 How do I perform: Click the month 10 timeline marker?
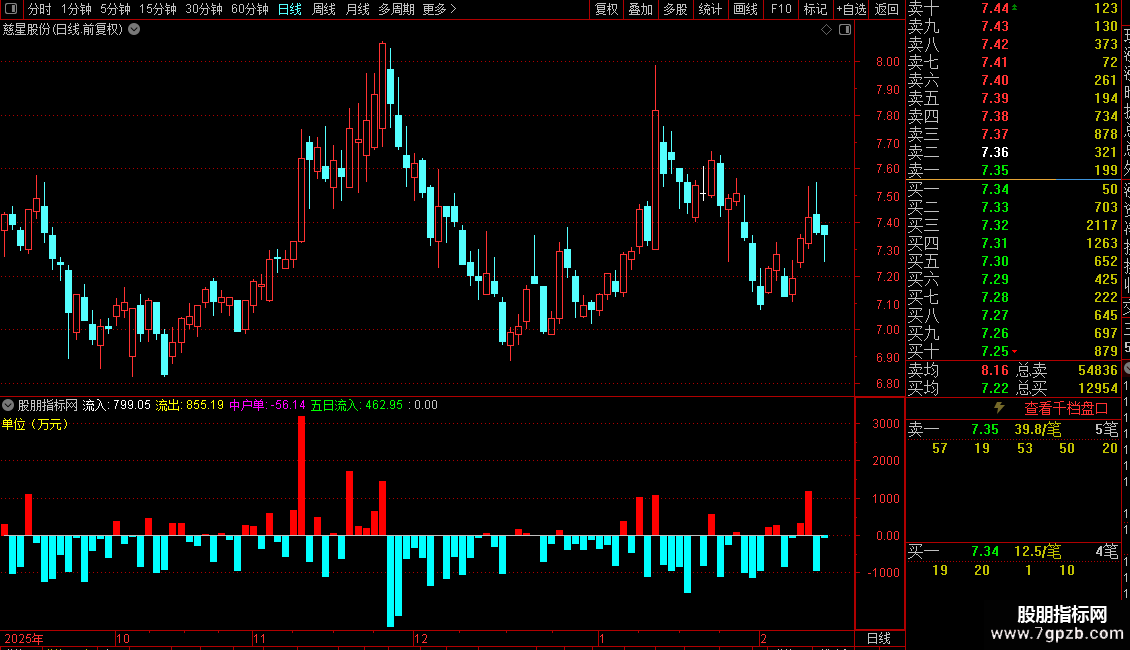pos(123,638)
